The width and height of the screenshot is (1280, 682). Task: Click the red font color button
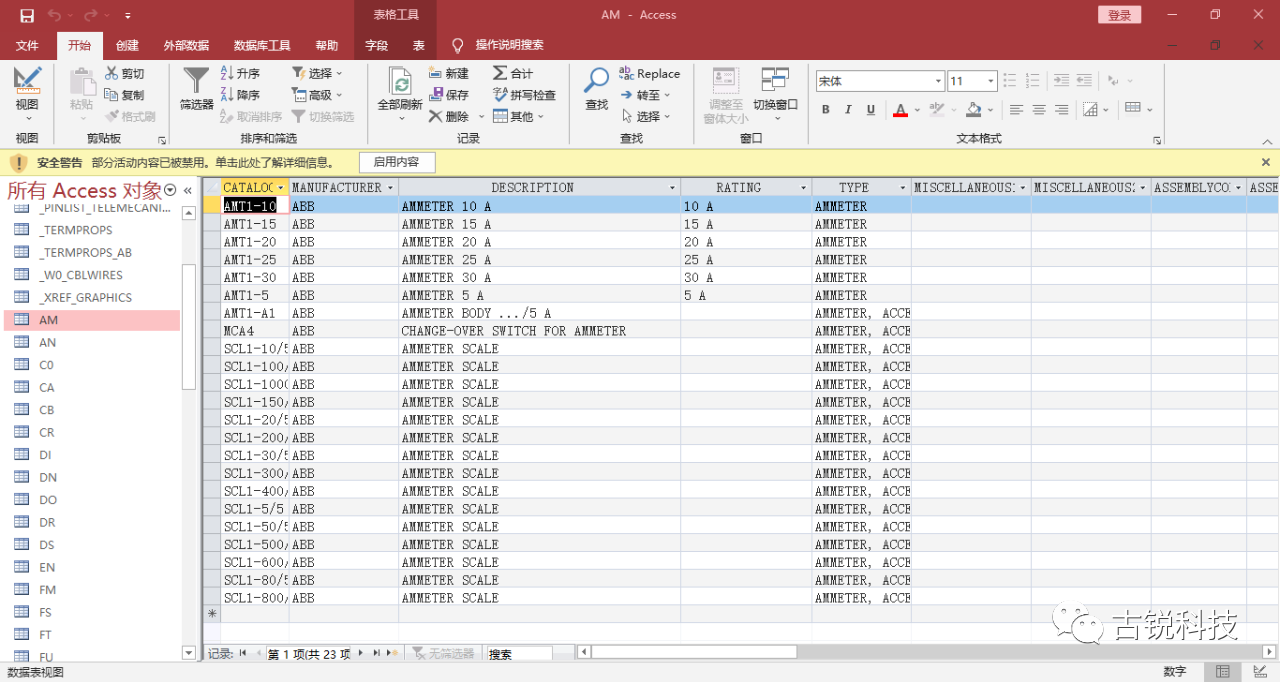click(900, 109)
